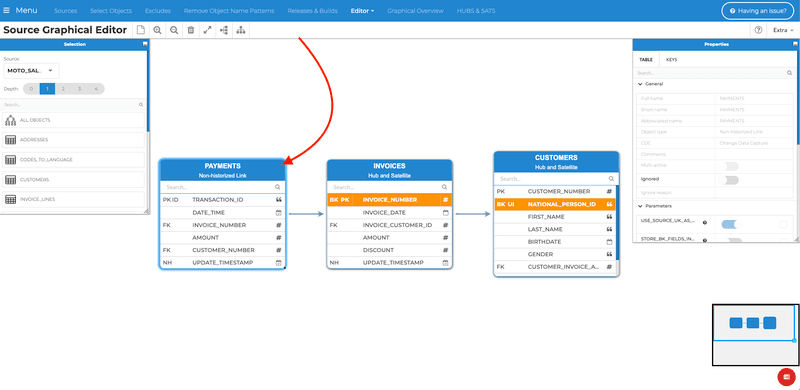Screen dimensions: 800x390
Task: Switch to the KEYS tab
Action: [x=671, y=60]
